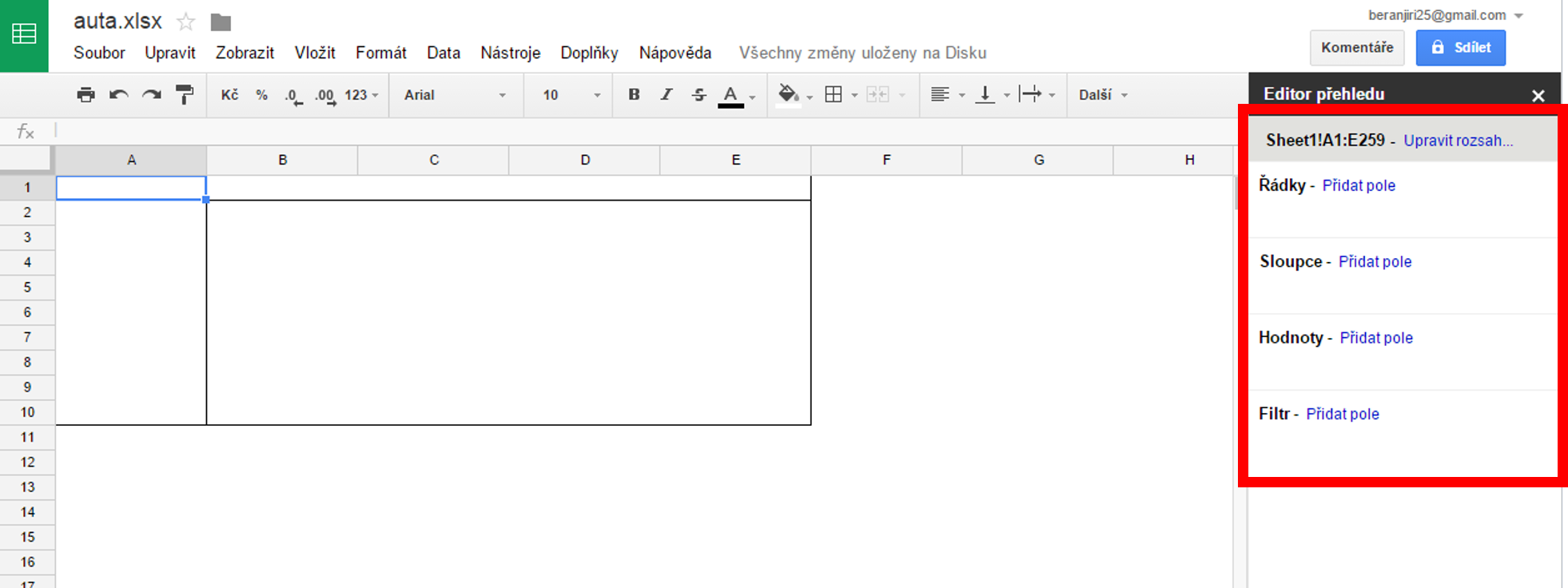This screenshot has width=1568, height=588.
Task: Click the Komentáře button
Action: [1357, 48]
